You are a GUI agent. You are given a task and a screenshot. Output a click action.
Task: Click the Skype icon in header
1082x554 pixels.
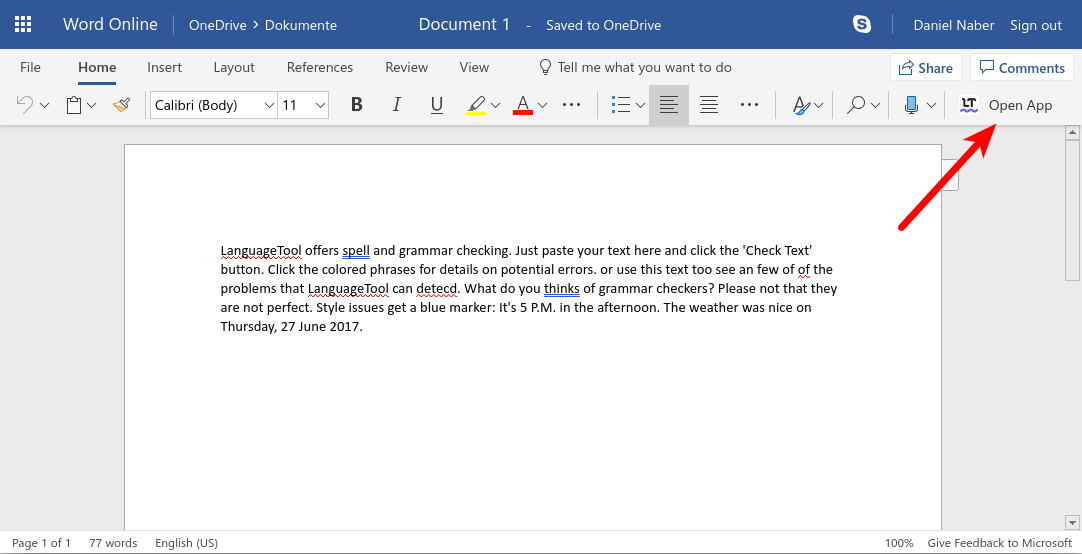(x=862, y=25)
